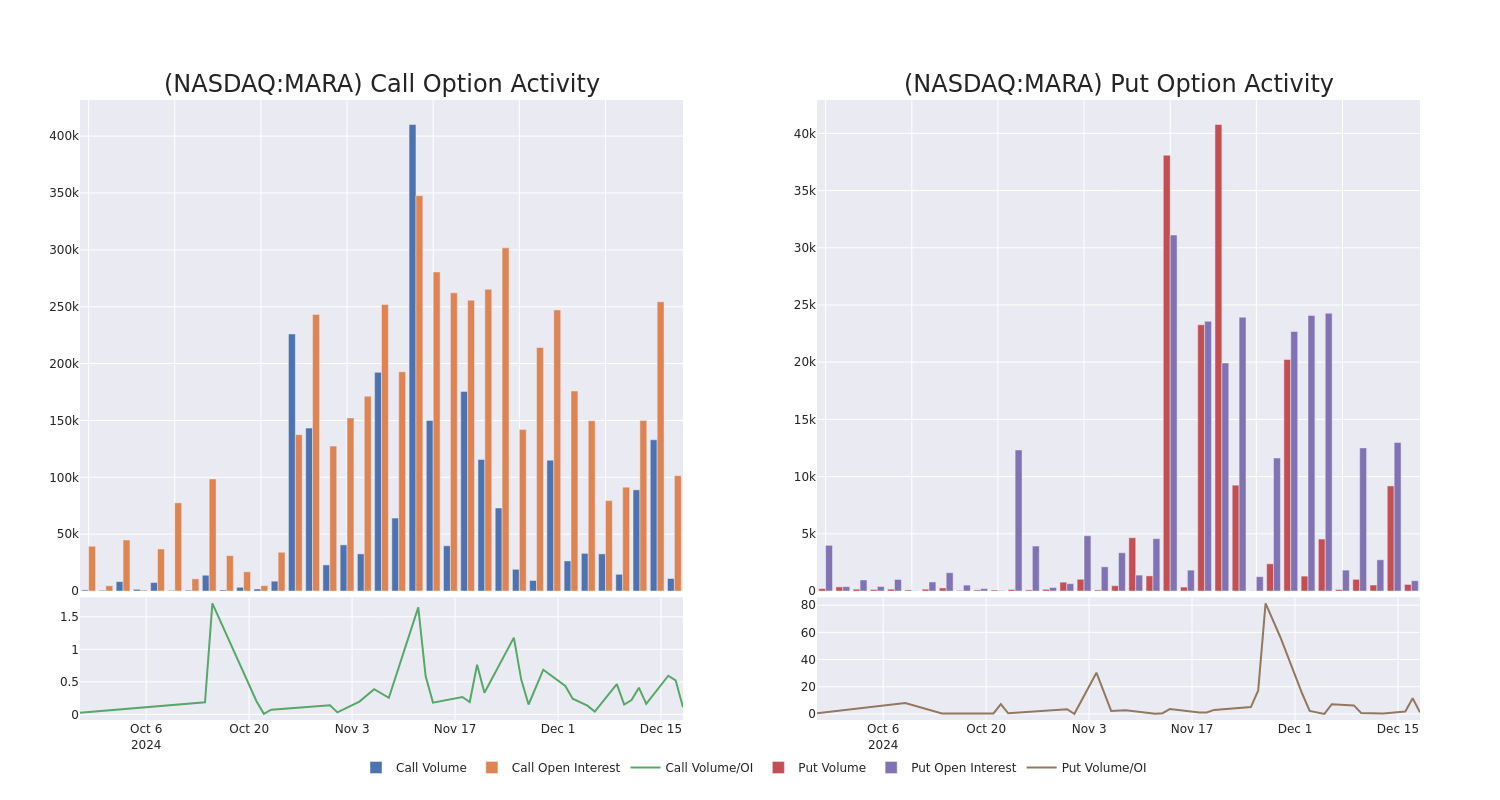Click the 'Call Volume' legend label
This screenshot has height=800, width=1500.
point(431,768)
